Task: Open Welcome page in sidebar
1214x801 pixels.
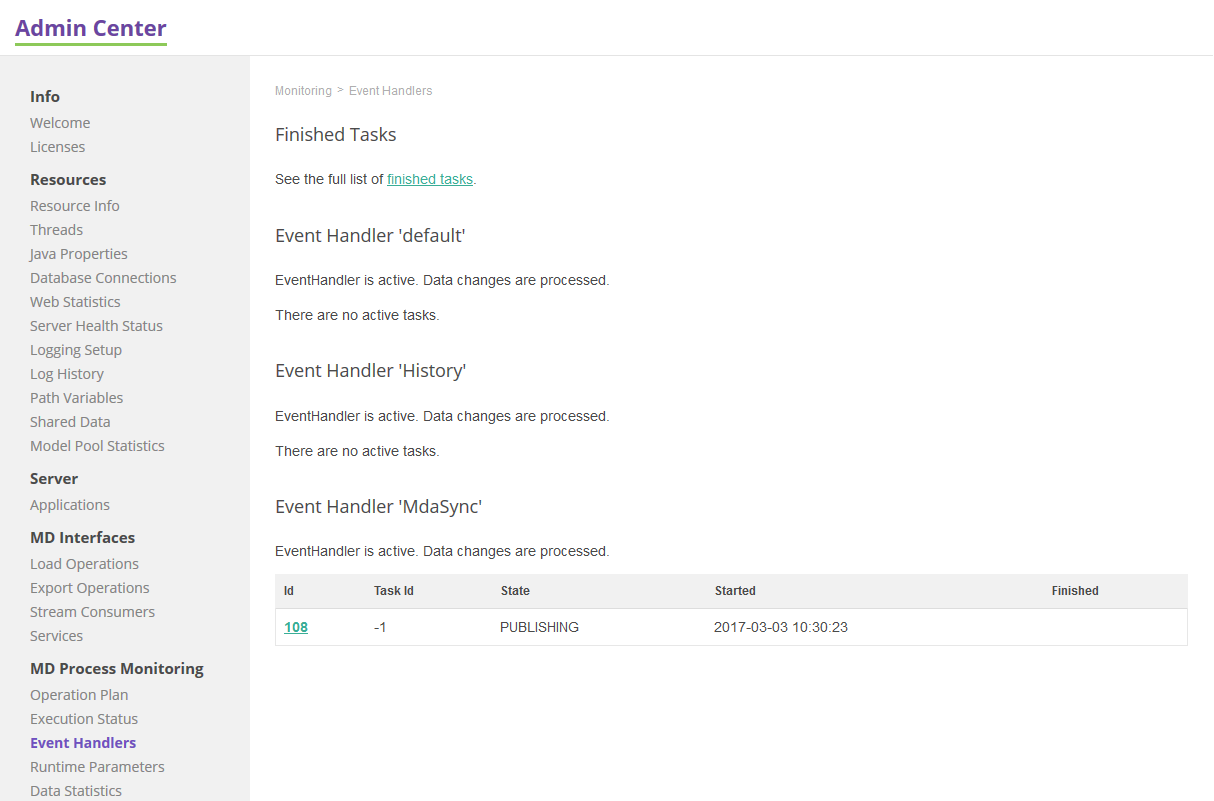Action: click(x=60, y=123)
